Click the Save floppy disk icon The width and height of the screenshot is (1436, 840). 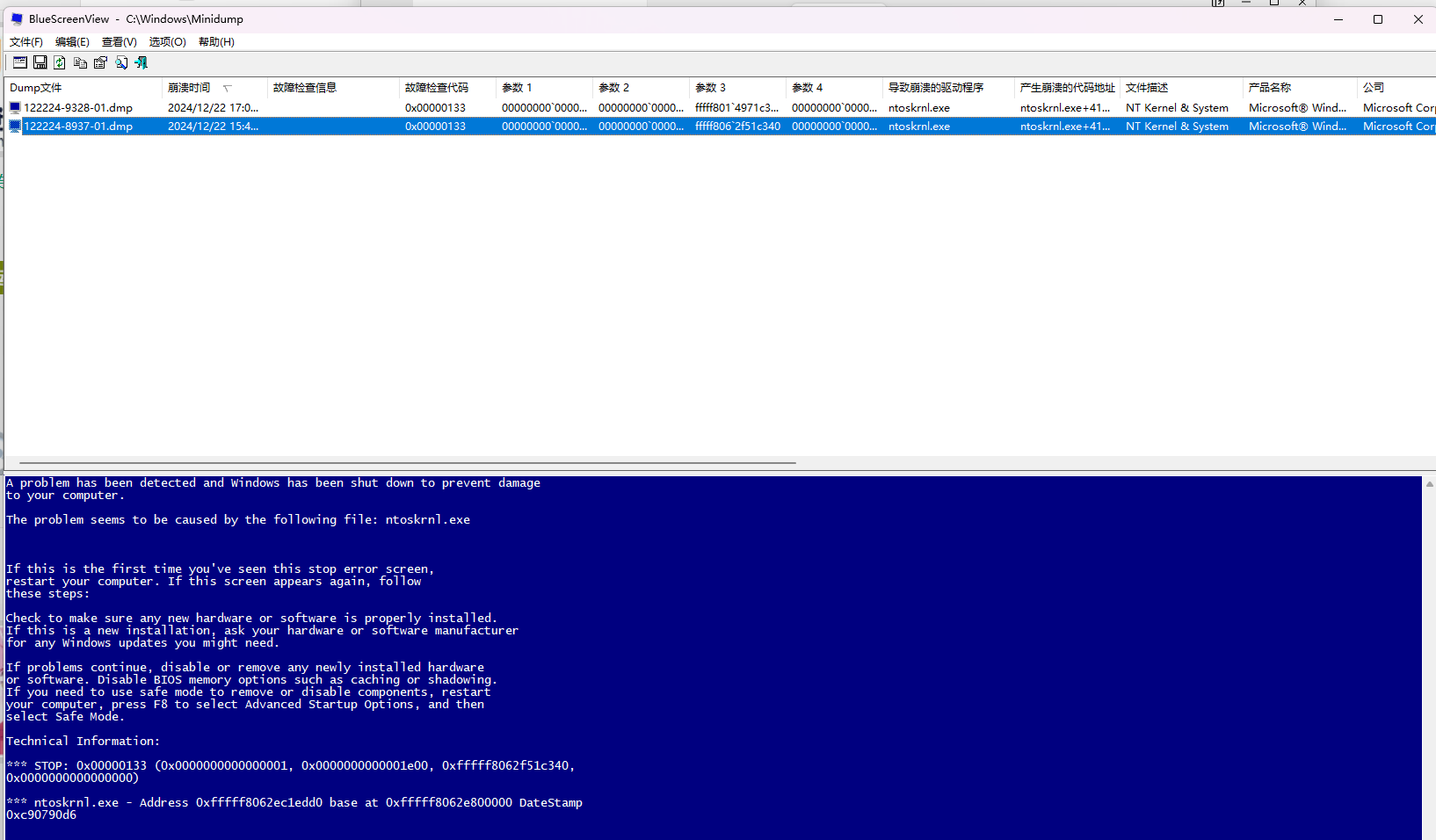[x=40, y=62]
